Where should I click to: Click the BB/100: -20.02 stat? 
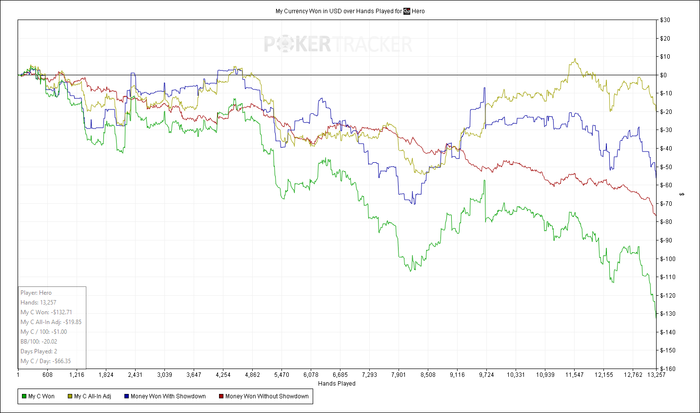pos(39,342)
